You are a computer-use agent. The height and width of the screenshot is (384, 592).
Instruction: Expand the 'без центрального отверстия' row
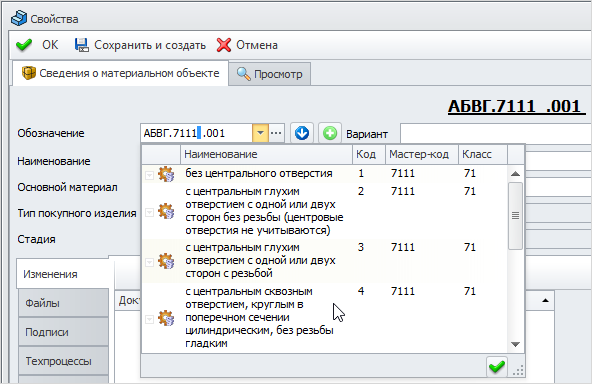click(150, 175)
